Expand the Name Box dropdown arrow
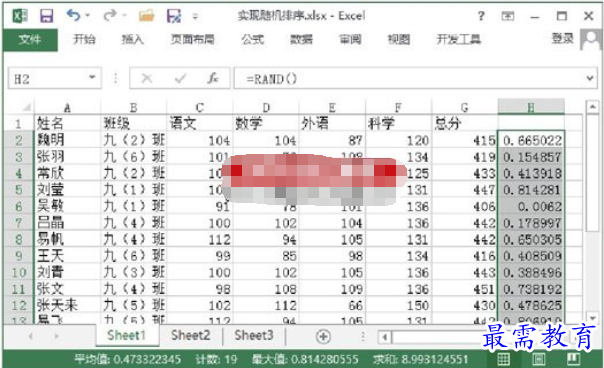The width and height of the screenshot is (604, 368). [92, 77]
